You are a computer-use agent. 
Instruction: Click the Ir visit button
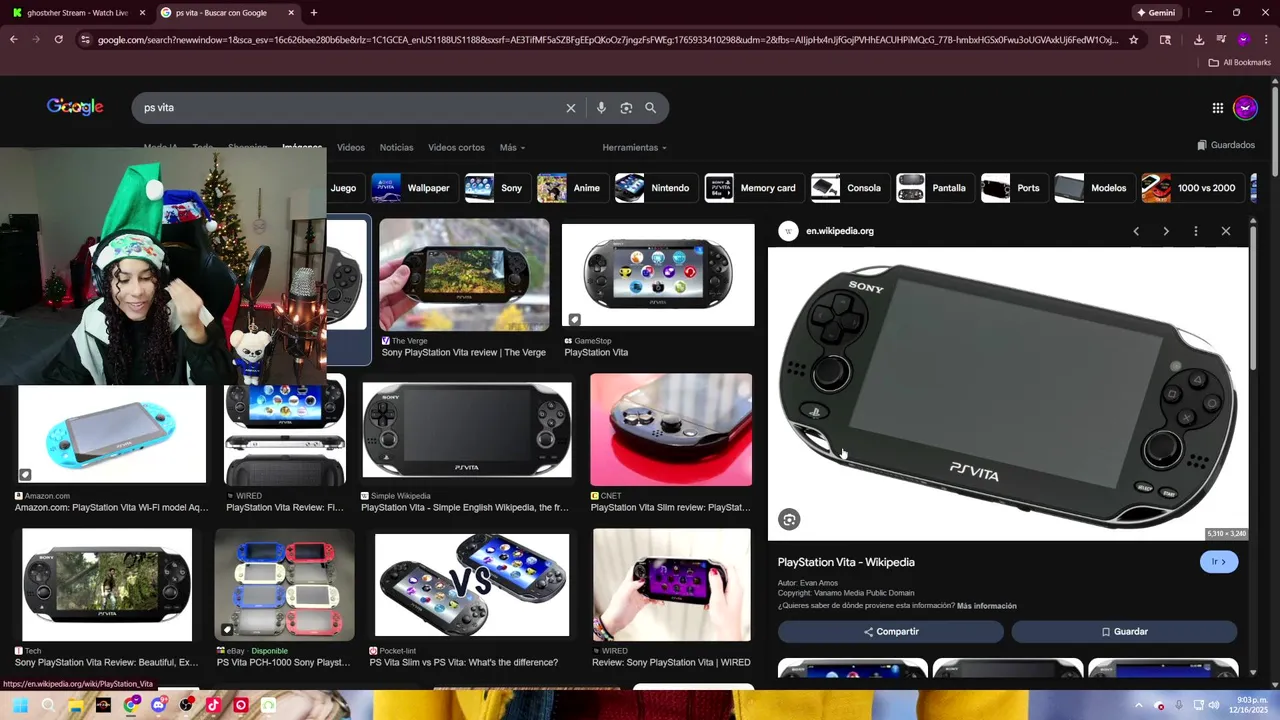click(x=1219, y=562)
